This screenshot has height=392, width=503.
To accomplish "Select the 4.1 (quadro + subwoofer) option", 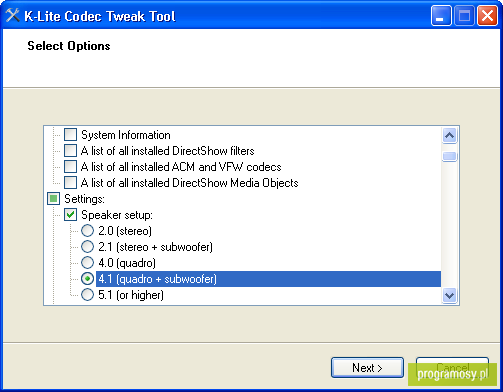I will point(87,279).
